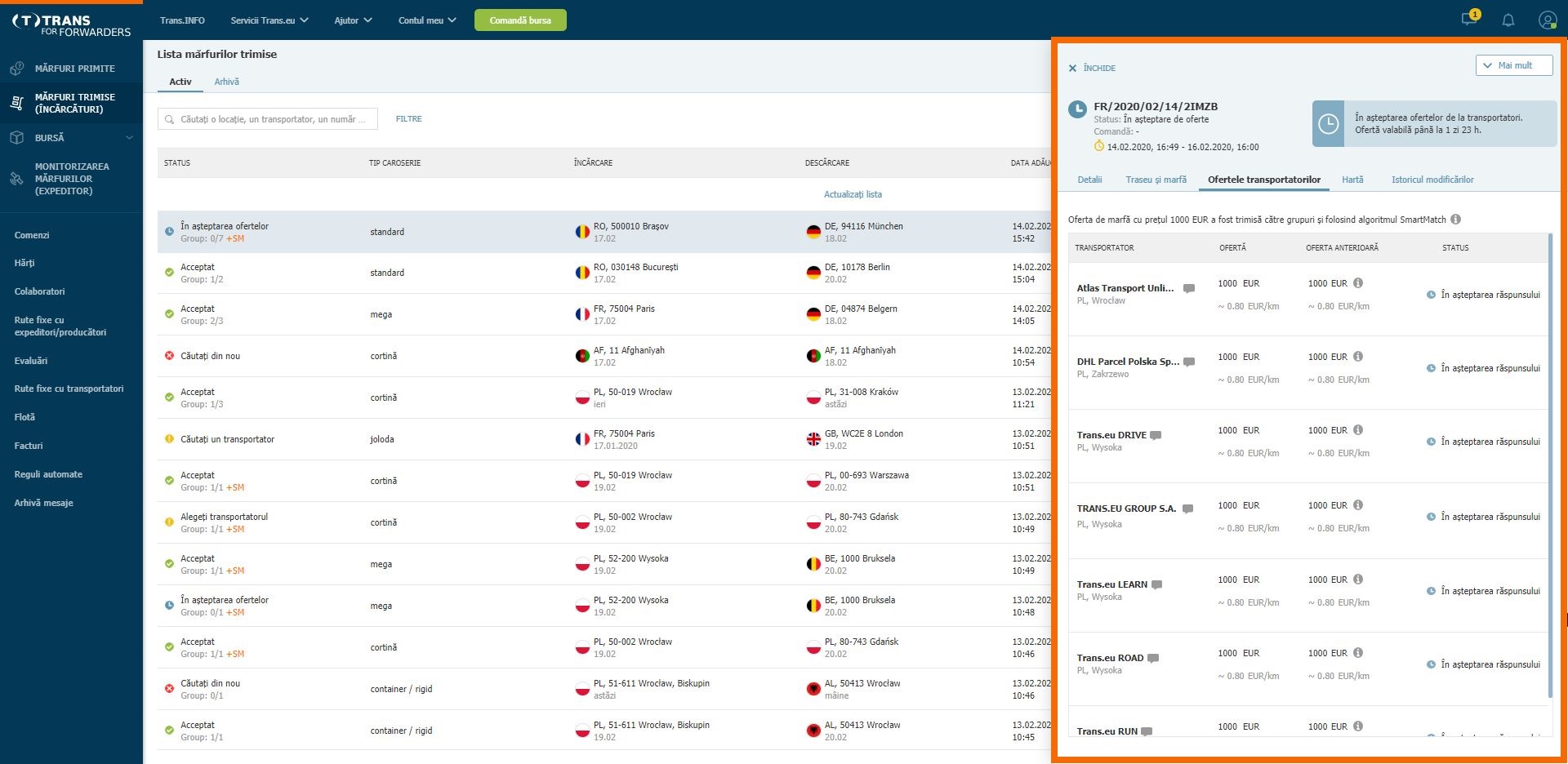The image size is (1568, 764).
Task: Click the ÎNCĂRCARE column header
Action: pyautogui.click(x=593, y=163)
